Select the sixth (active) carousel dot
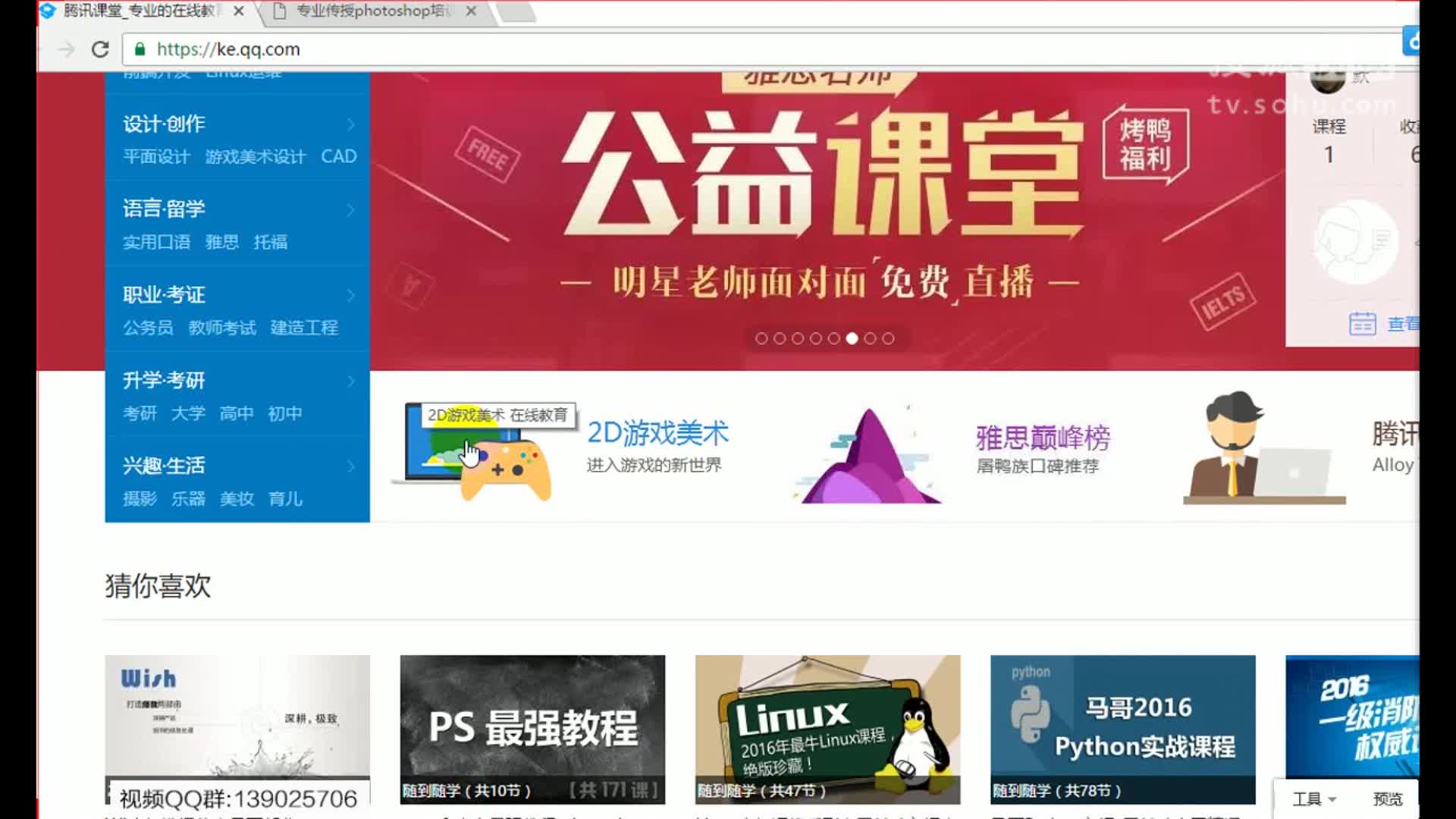The image size is (1456, 819). [852, 338]
